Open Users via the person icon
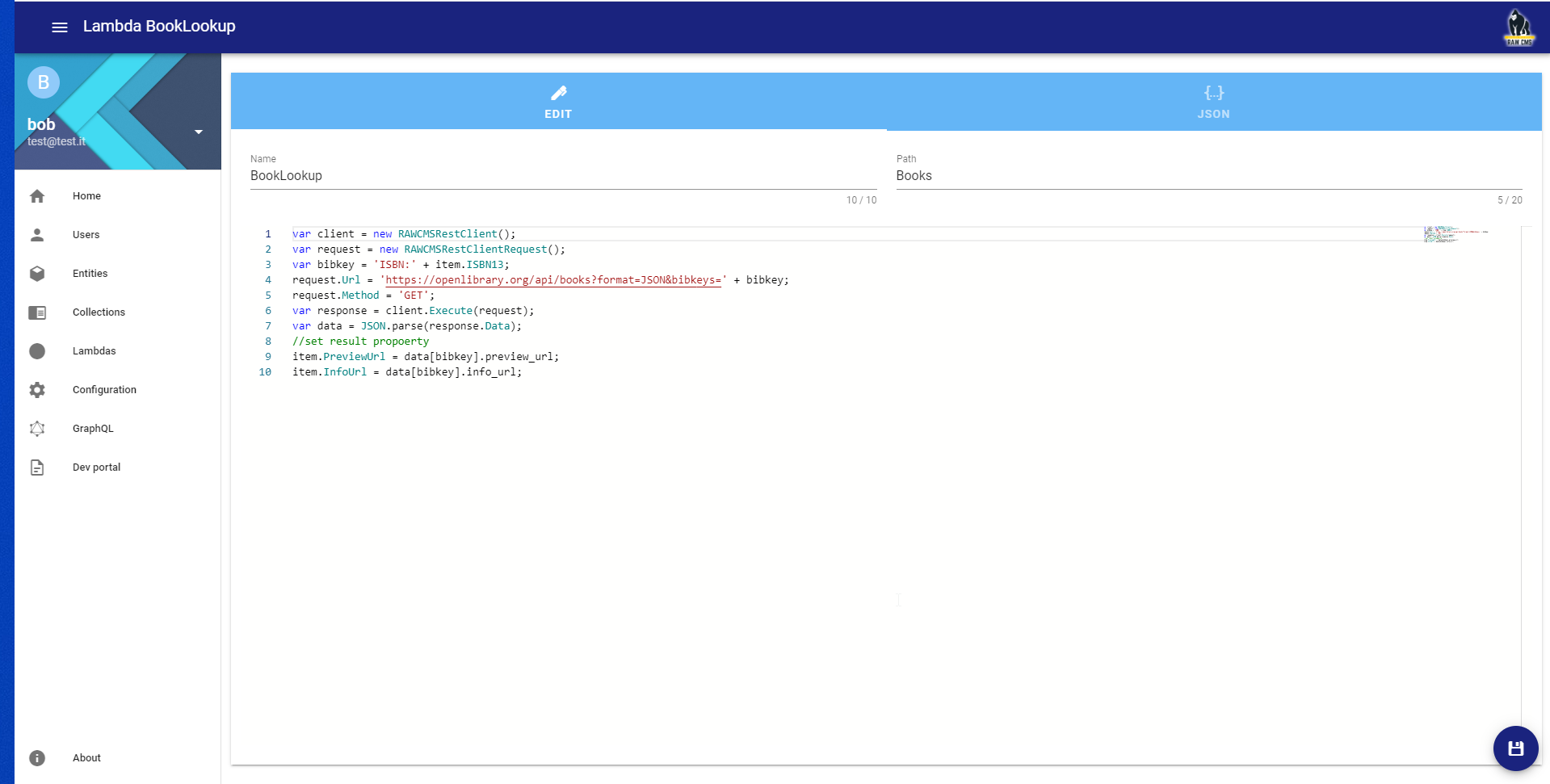 [x=37, y=235]
